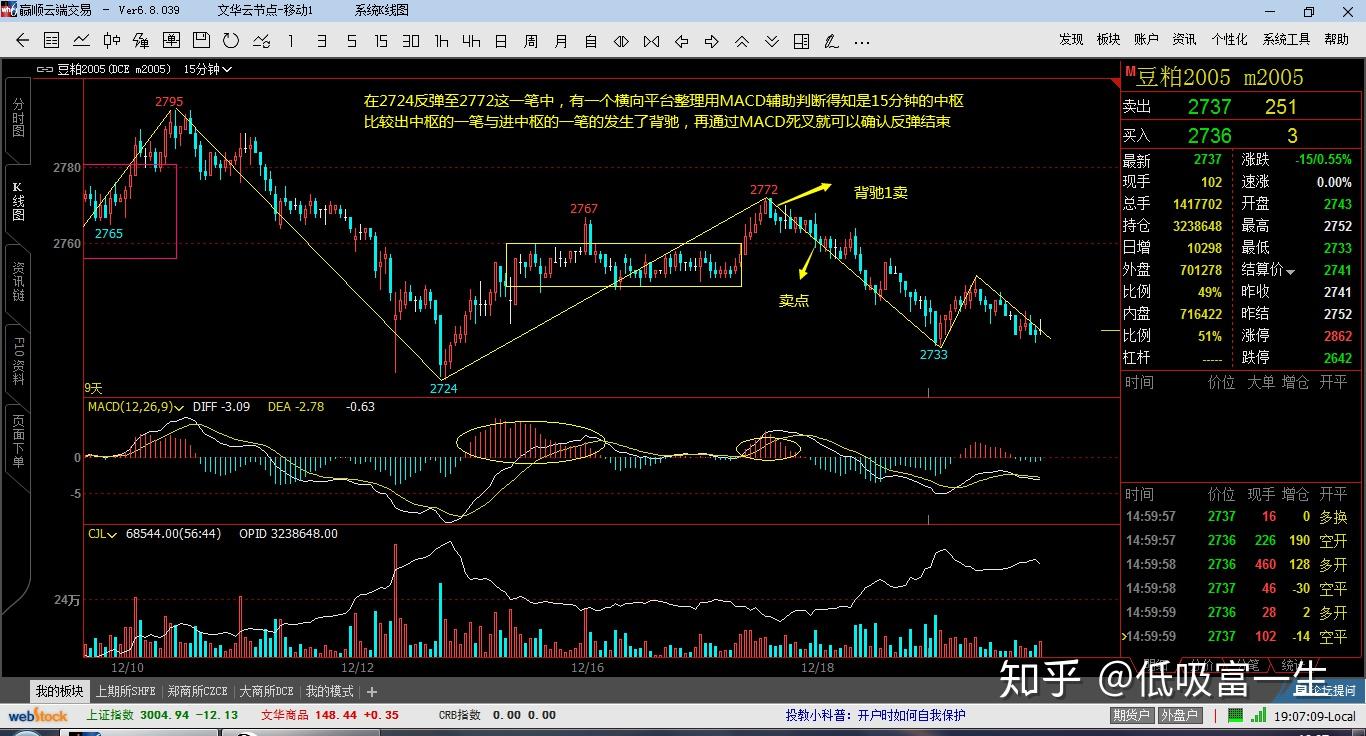
Task: Open the 资讯链 side tab
Action: pos(18,282)
